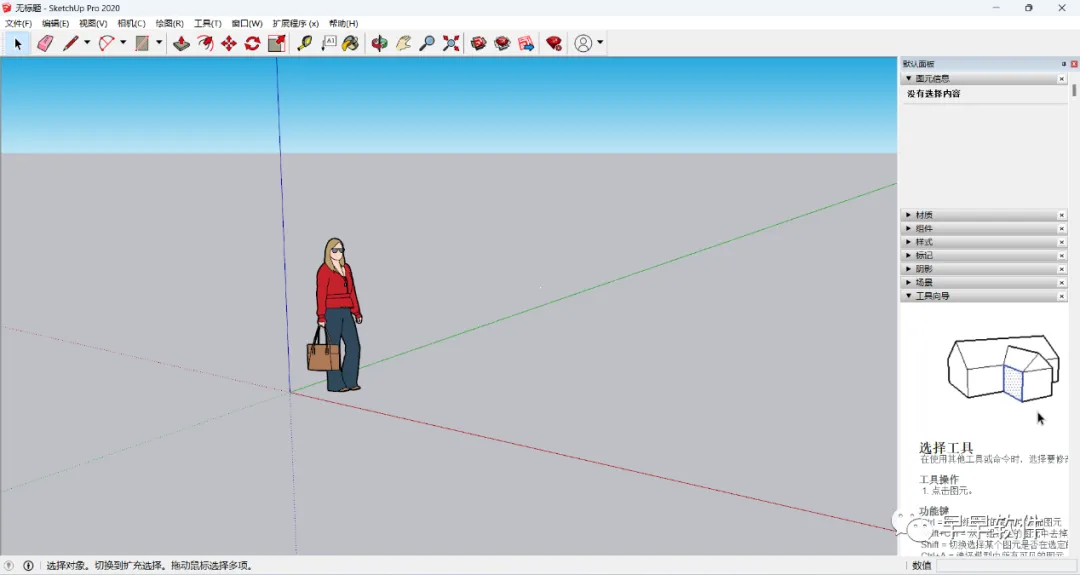The width and height of the screenshot is (1080, 575).
Task: Open the Extension Manager ruby icon
Action: (554, 43)
